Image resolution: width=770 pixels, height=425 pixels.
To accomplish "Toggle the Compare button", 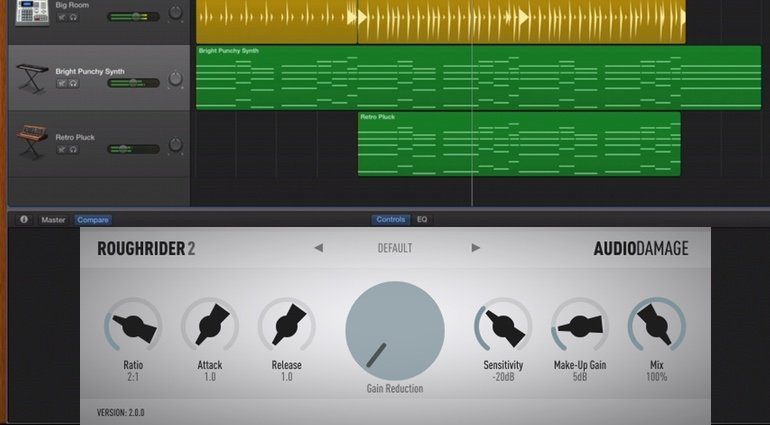I will click(93, 220).
